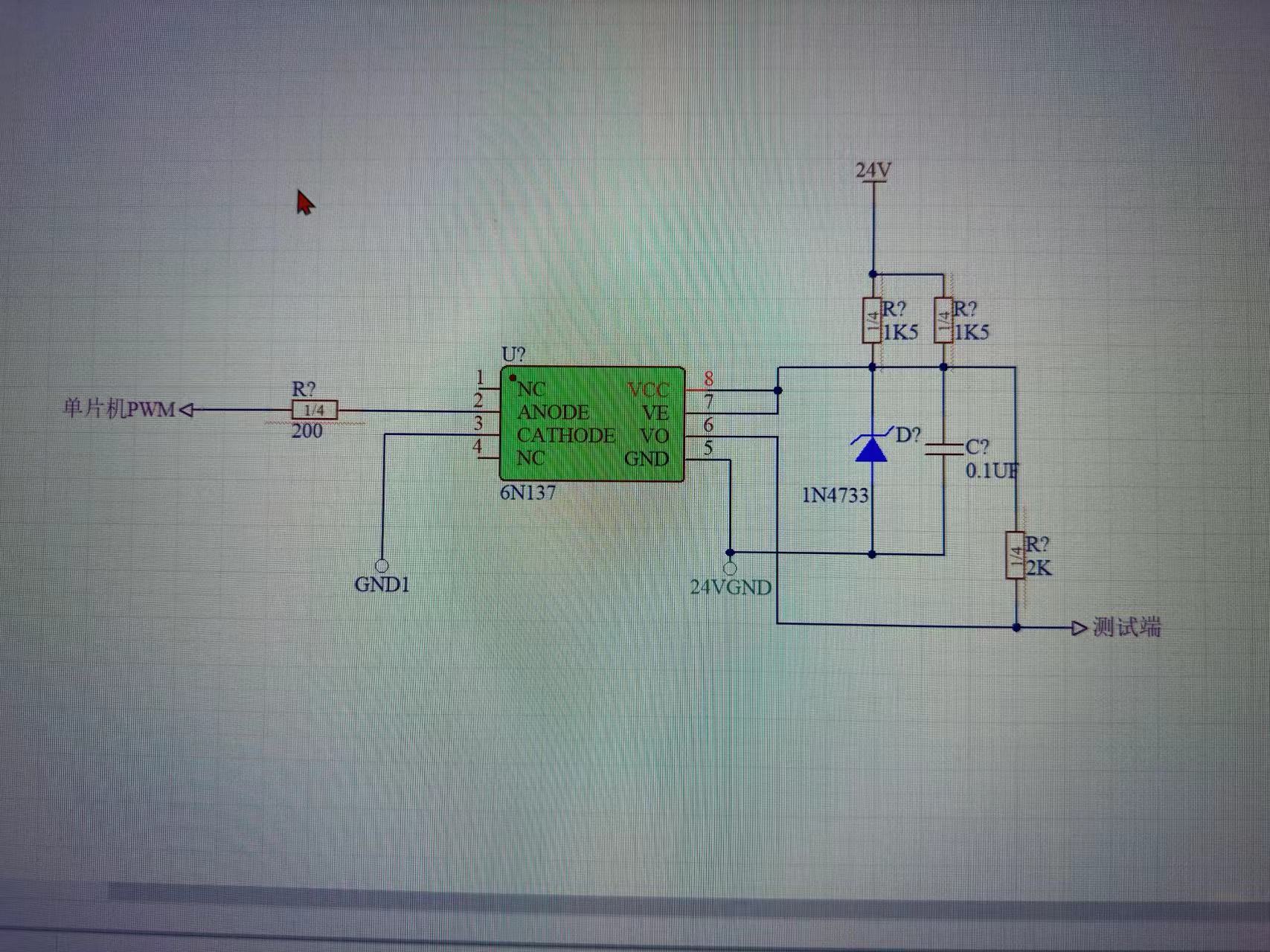Image resolution: width=1270 pixels, height=952 pixels.
Task: Click the C? designator text
Action: click(x=978, y=447)
